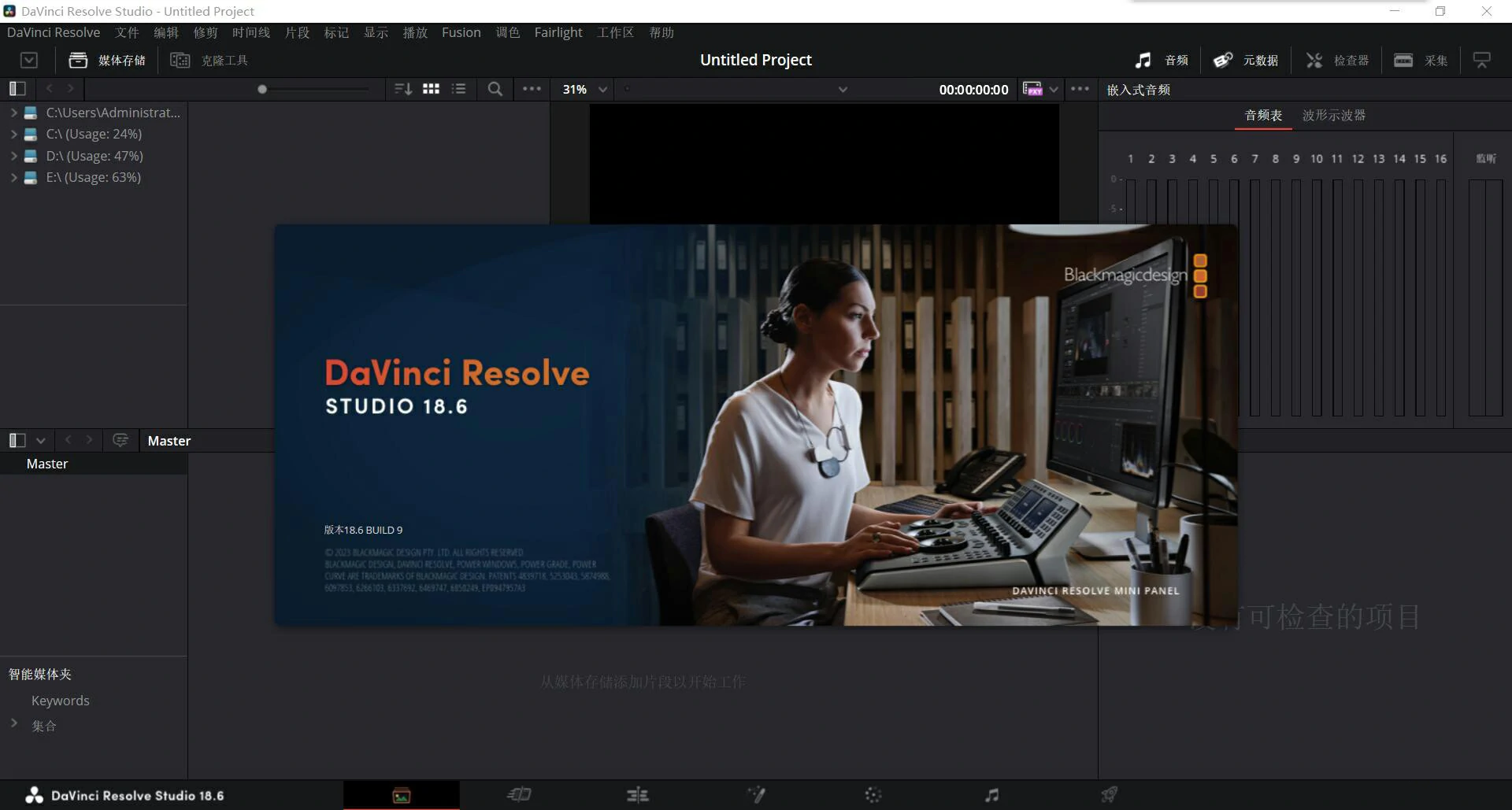Select the E:\ (Usage: 63%) drive row
The height and width of the screenshot is (810, 1512).
[x=94, y=177]
